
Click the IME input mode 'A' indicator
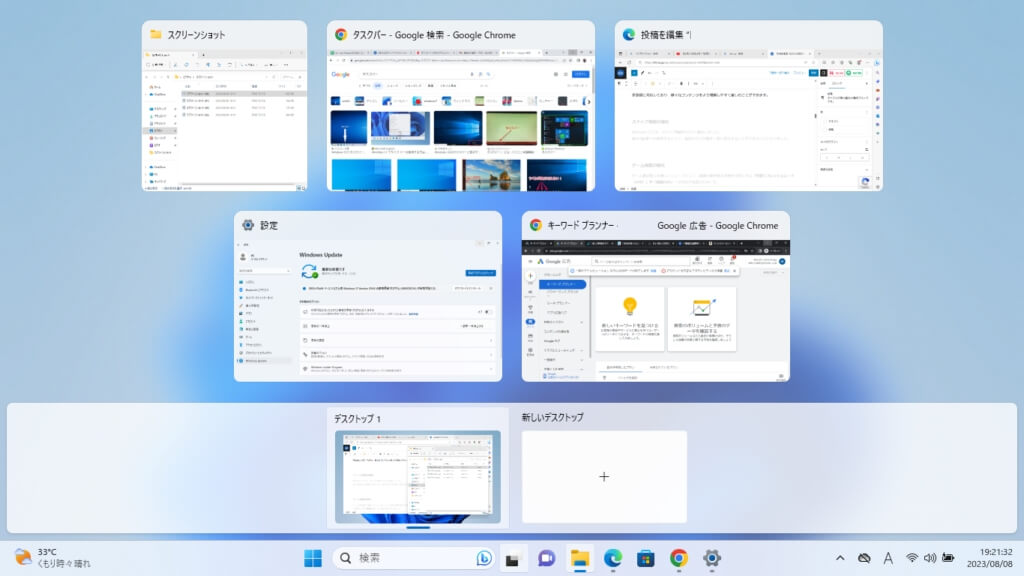point(888,558)
